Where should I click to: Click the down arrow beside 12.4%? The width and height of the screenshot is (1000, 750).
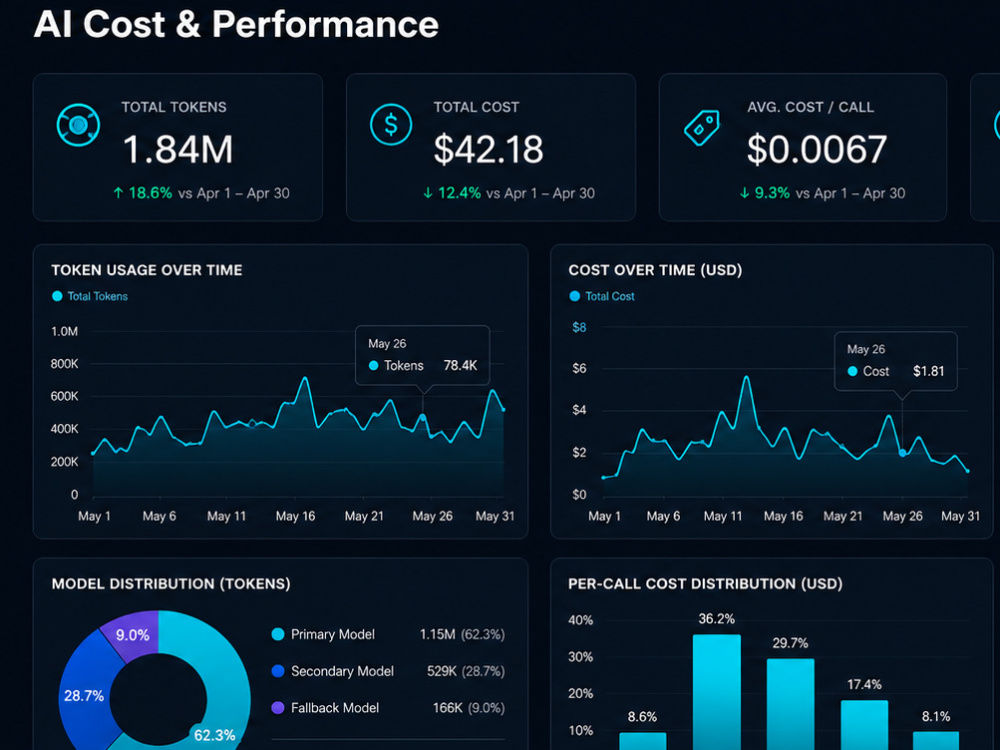click(x=428, y=193)
